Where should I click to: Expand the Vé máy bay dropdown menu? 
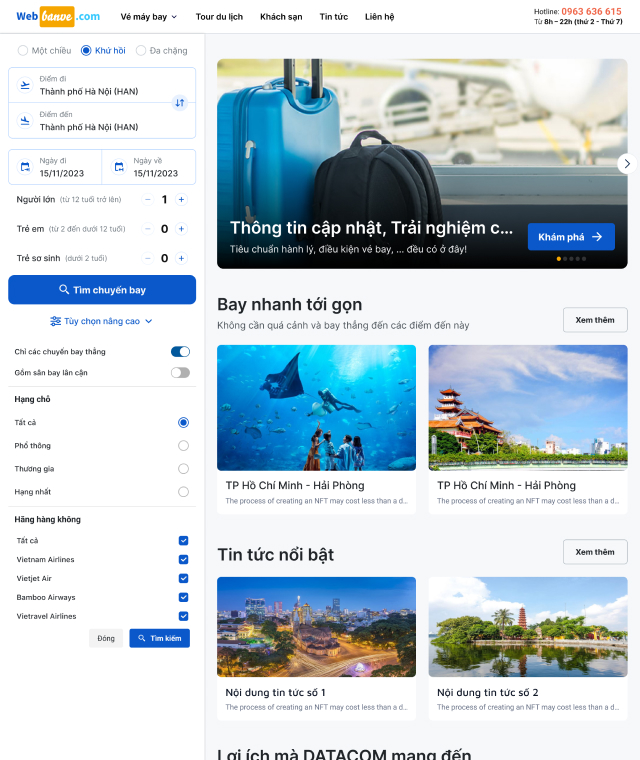pyautogui.click(x=149, y=17)
